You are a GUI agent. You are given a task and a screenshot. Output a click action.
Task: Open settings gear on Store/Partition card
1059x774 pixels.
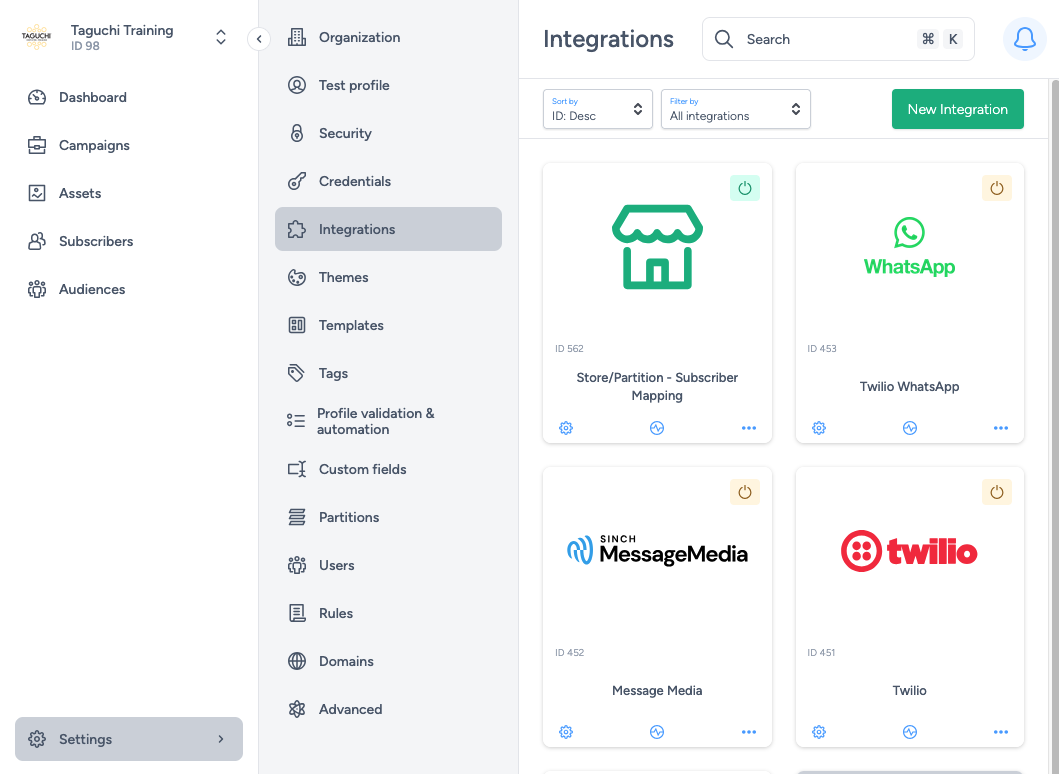pos(566,428)
